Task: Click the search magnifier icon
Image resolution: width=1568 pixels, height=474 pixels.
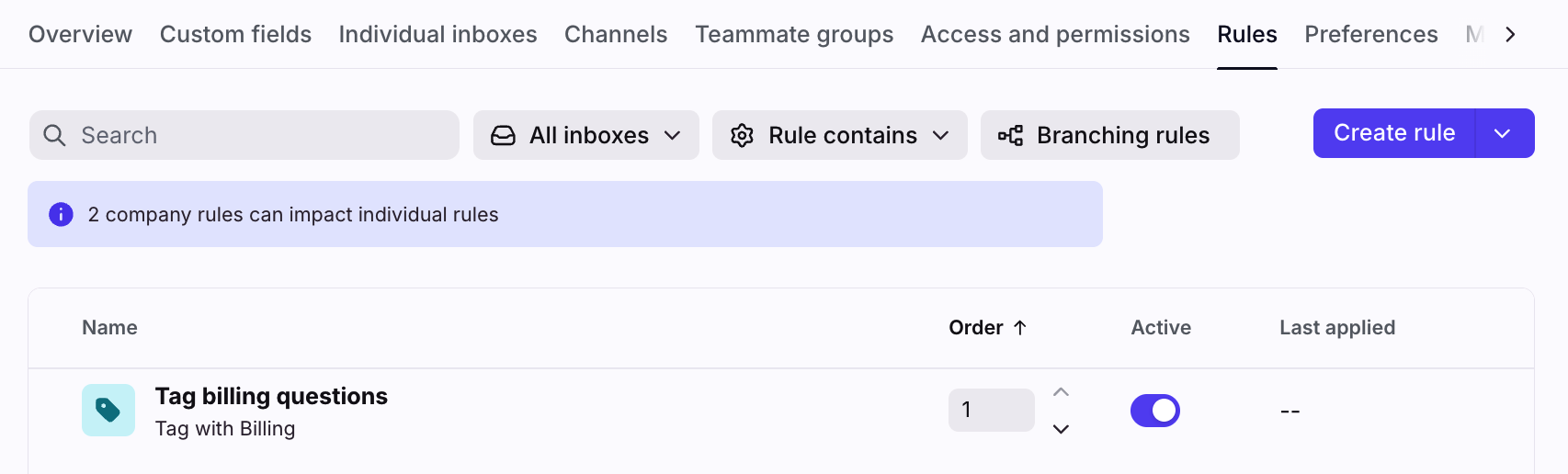Action: pyautogui.click(x=55, y=135)
